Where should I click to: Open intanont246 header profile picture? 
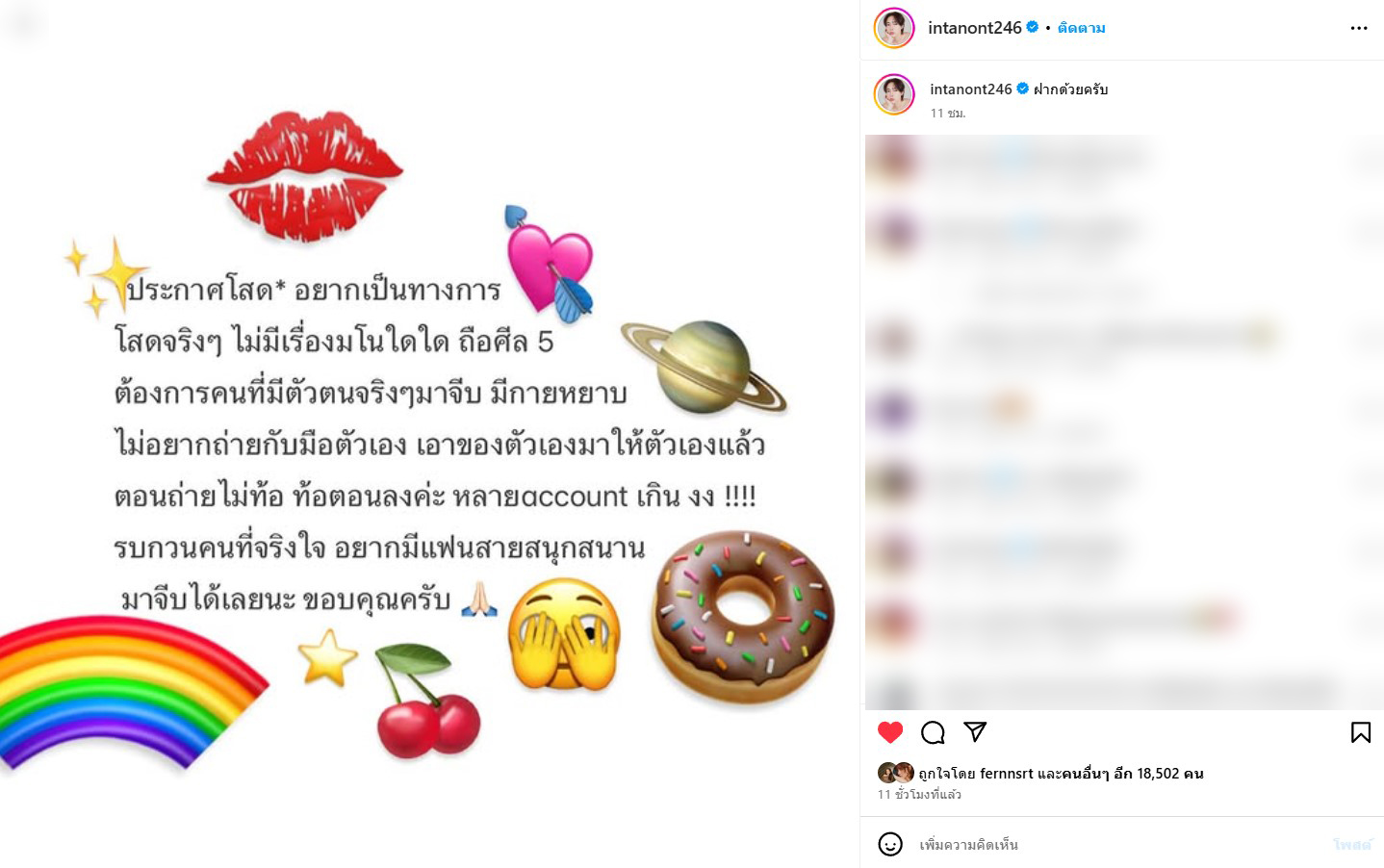coord(894,28)
